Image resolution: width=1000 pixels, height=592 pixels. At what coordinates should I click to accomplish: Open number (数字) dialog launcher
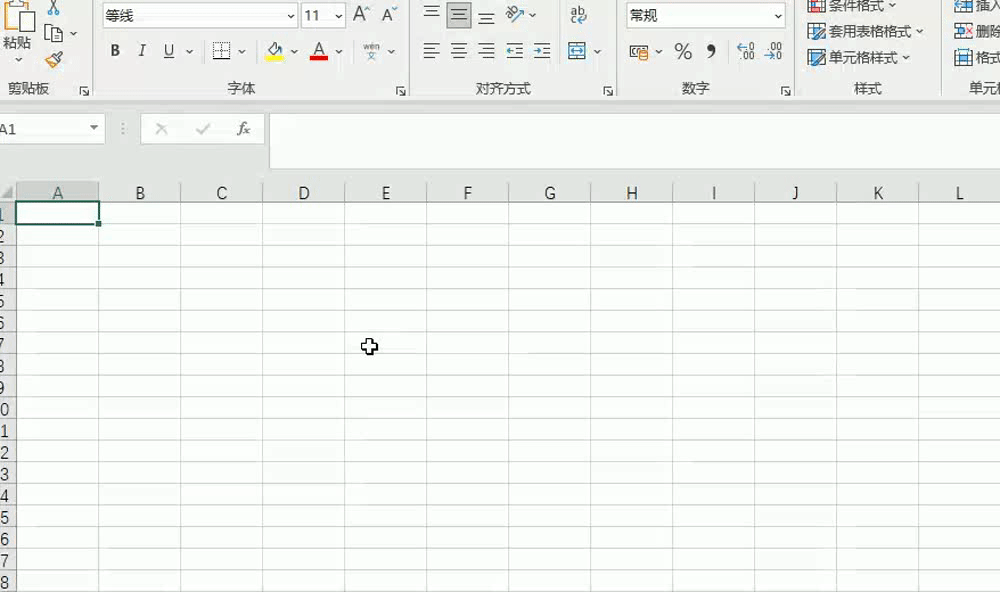[x=786, y=91]
